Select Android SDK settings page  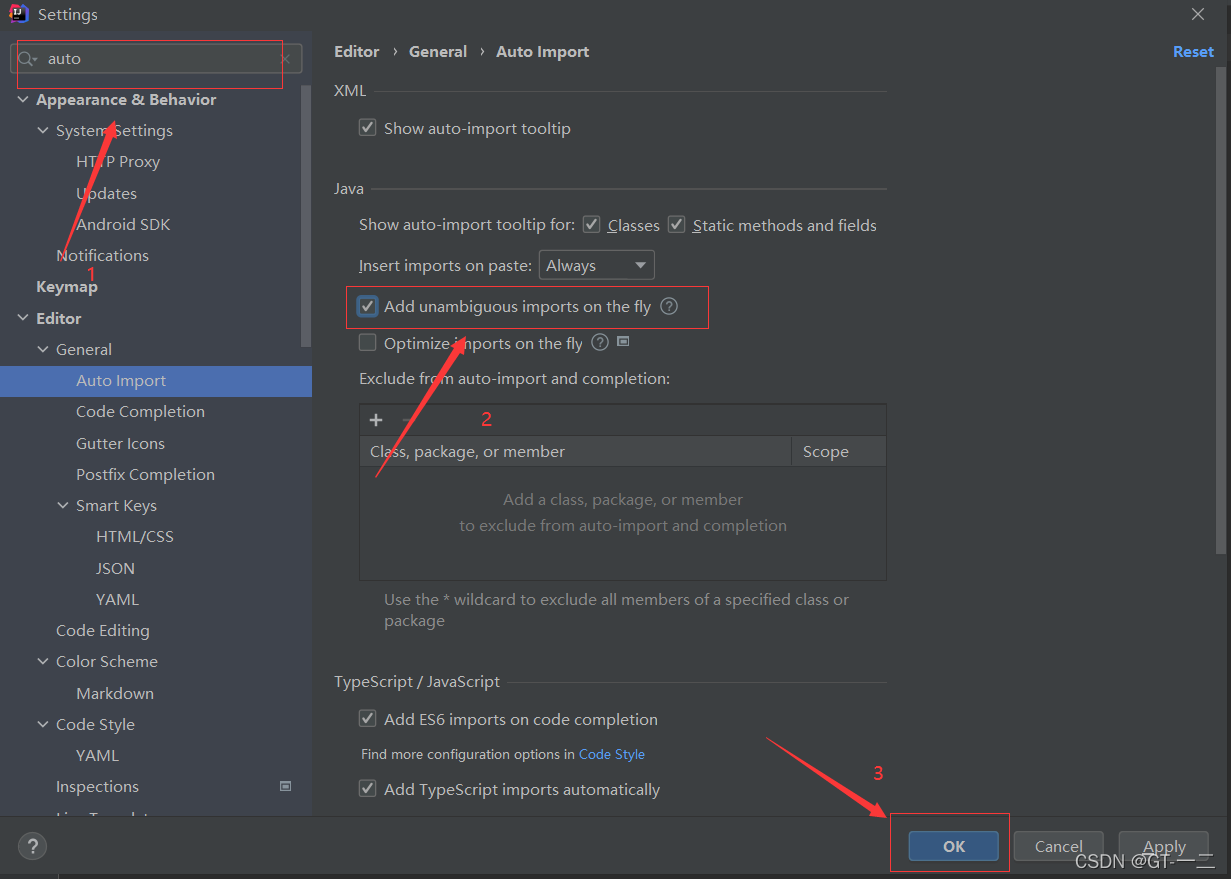(123, 224)
